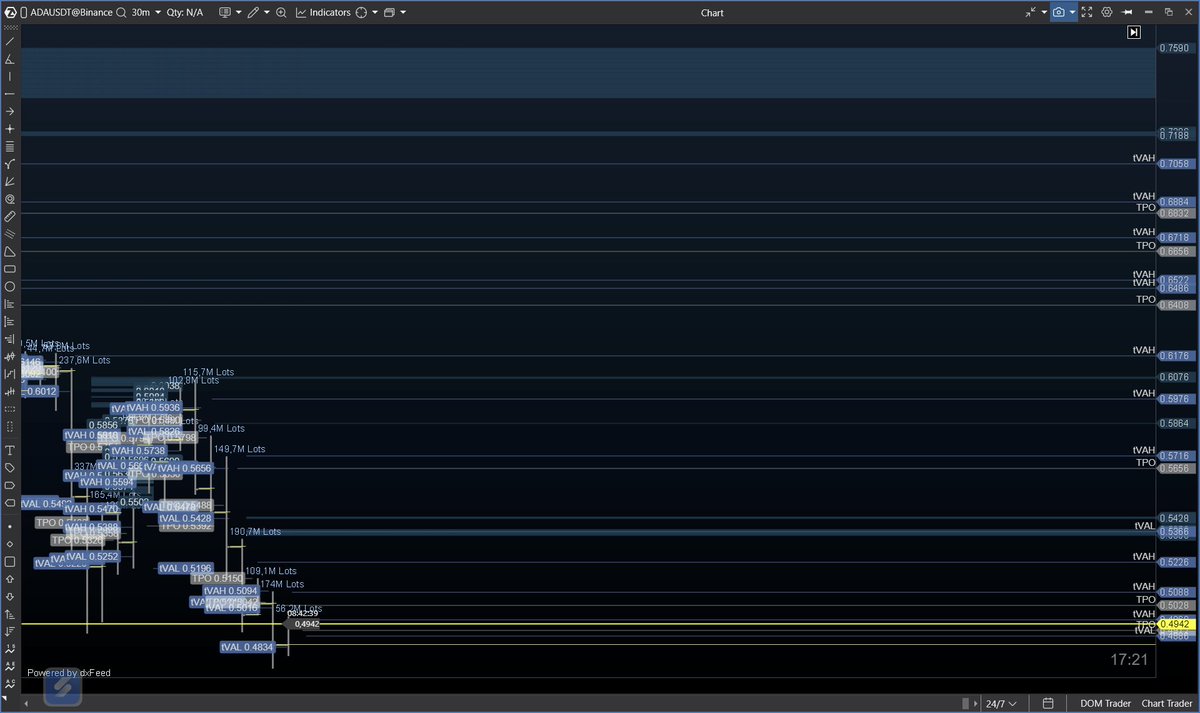
Task: Expand crosshair mode dropdown arrow
Action: pyautogui.click(x=375, y=13)
